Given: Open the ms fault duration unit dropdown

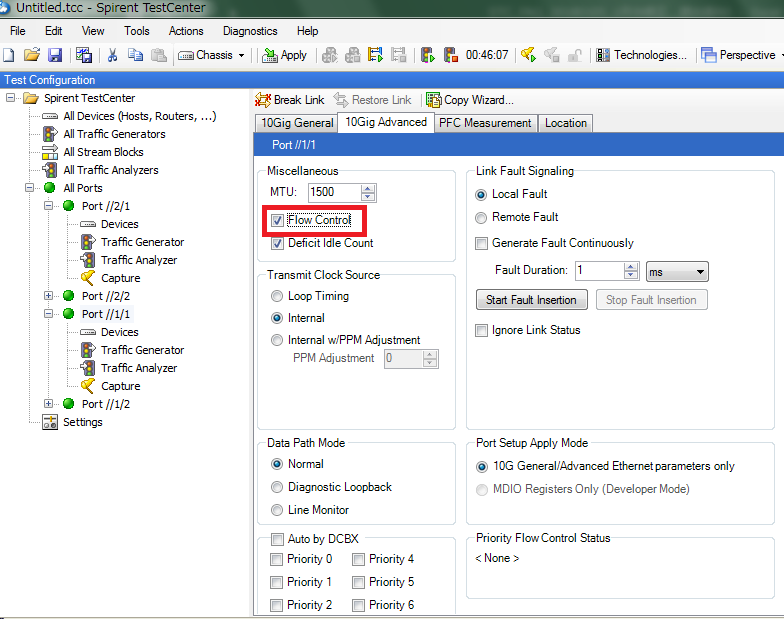Looking at the screenshot, I should pyautogui.click(x=677, y=272).
